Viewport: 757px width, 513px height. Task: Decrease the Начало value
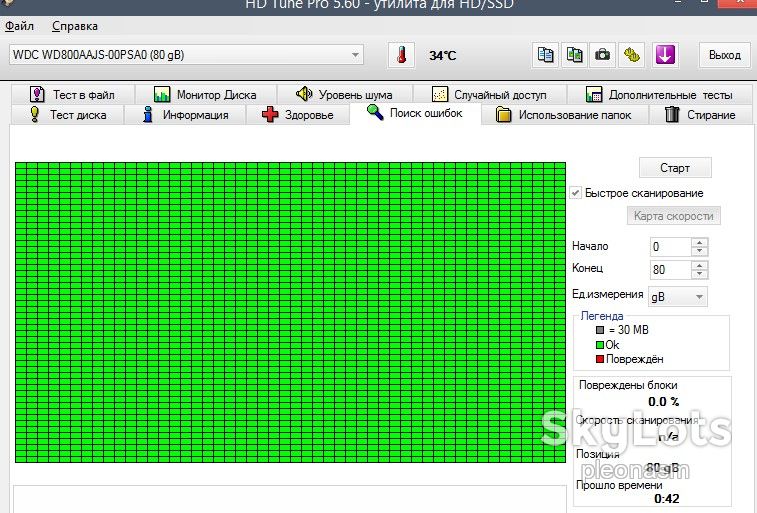point(700,251)
